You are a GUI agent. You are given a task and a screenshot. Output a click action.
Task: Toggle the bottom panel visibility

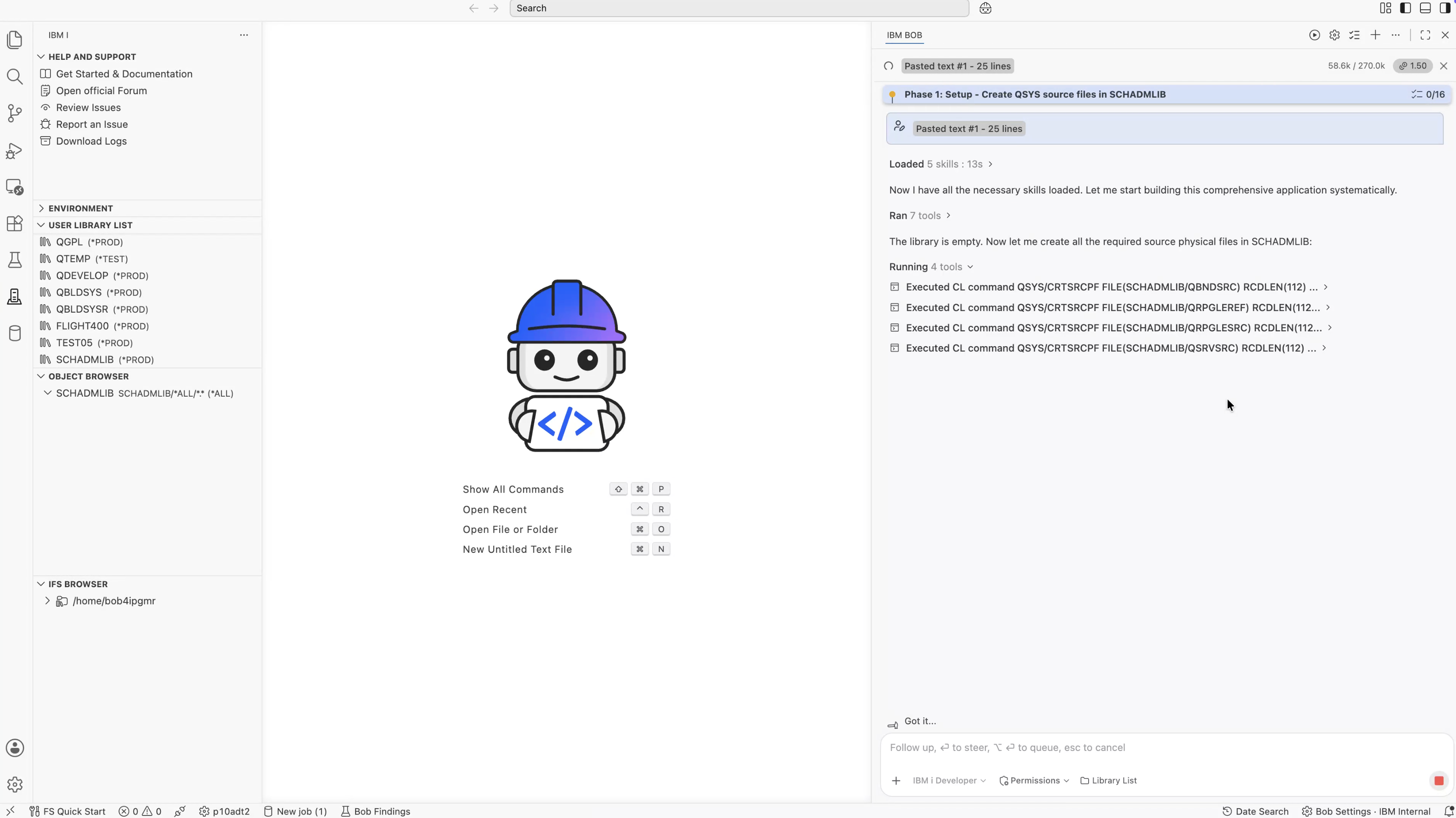tap(1425, 8)
